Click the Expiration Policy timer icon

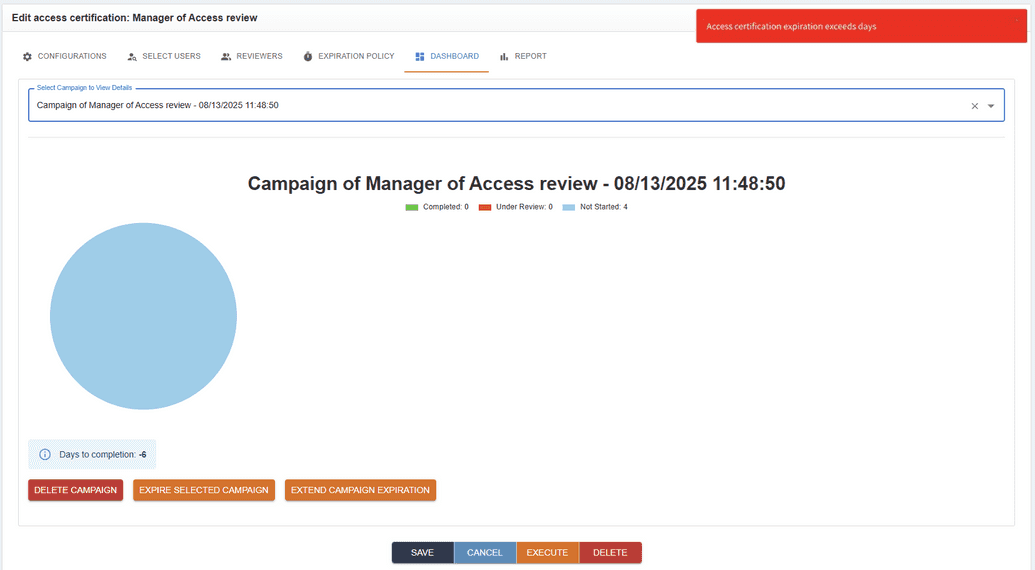308,57
